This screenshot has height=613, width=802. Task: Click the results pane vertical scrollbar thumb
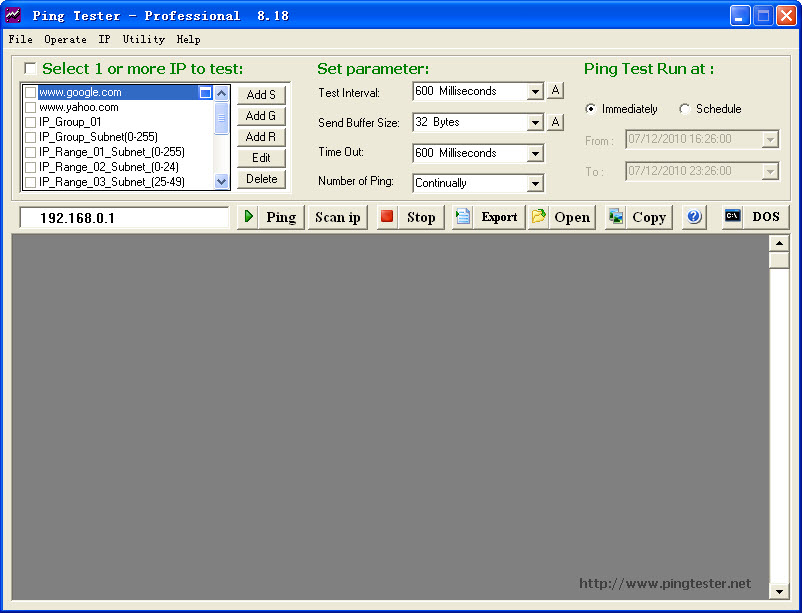point(778,260)
